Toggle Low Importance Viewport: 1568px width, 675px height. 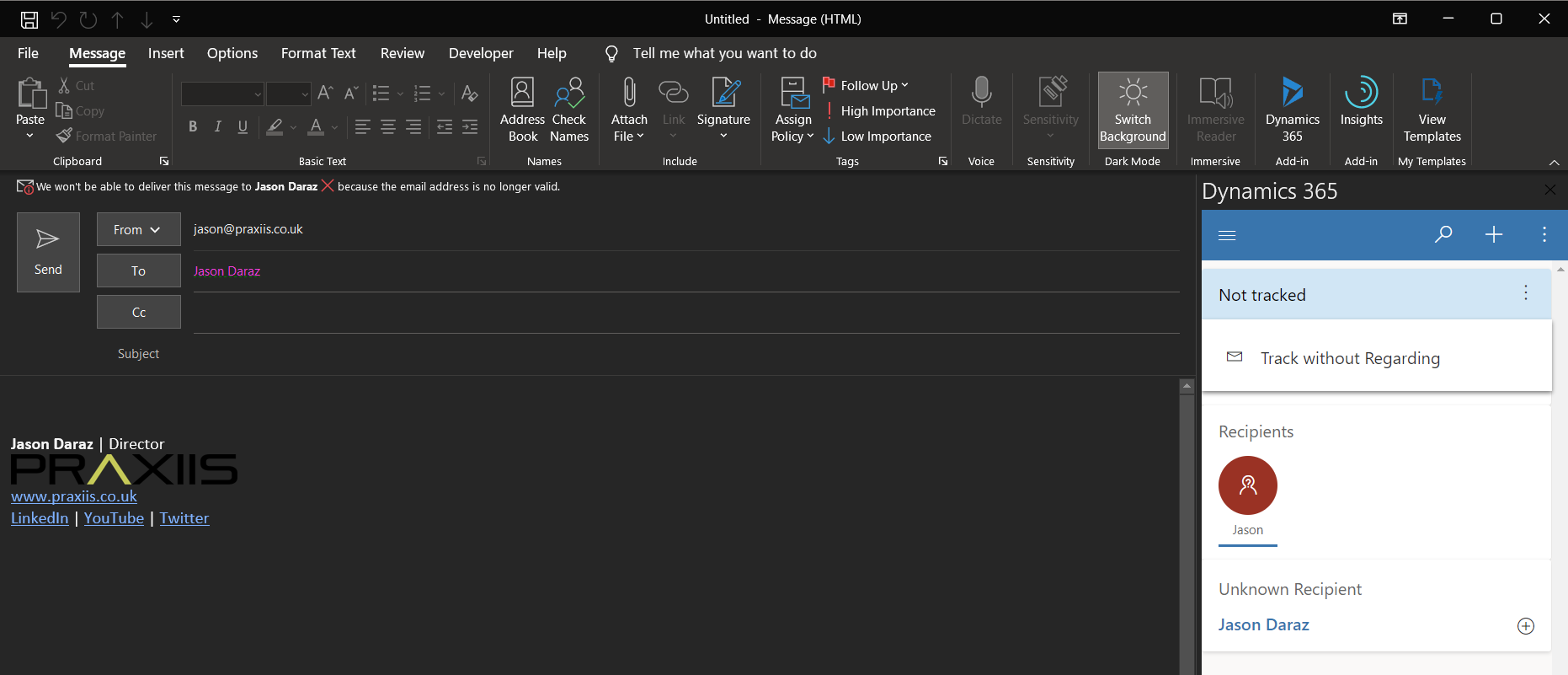877,137
